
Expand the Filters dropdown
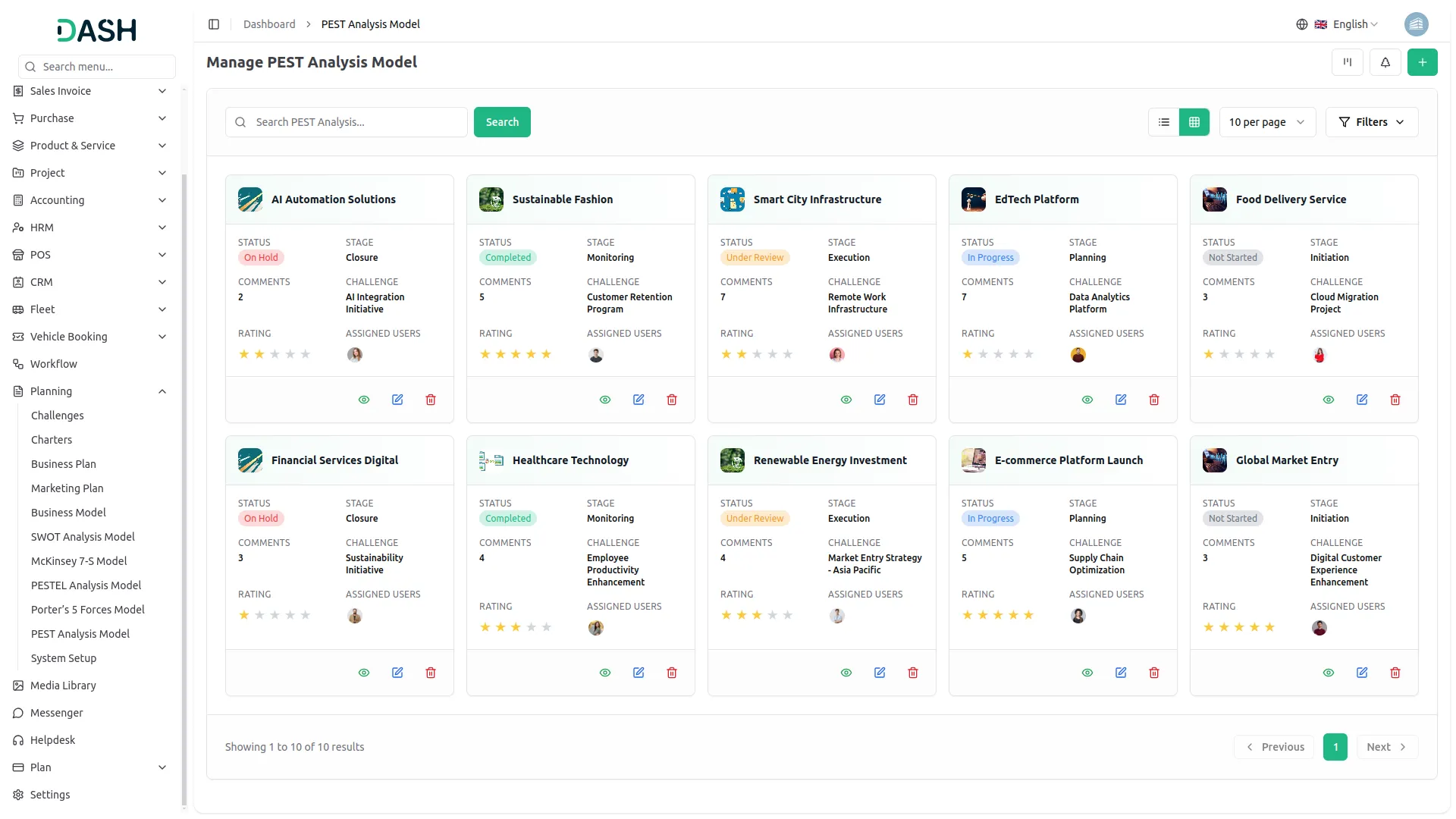[1372, 122]
